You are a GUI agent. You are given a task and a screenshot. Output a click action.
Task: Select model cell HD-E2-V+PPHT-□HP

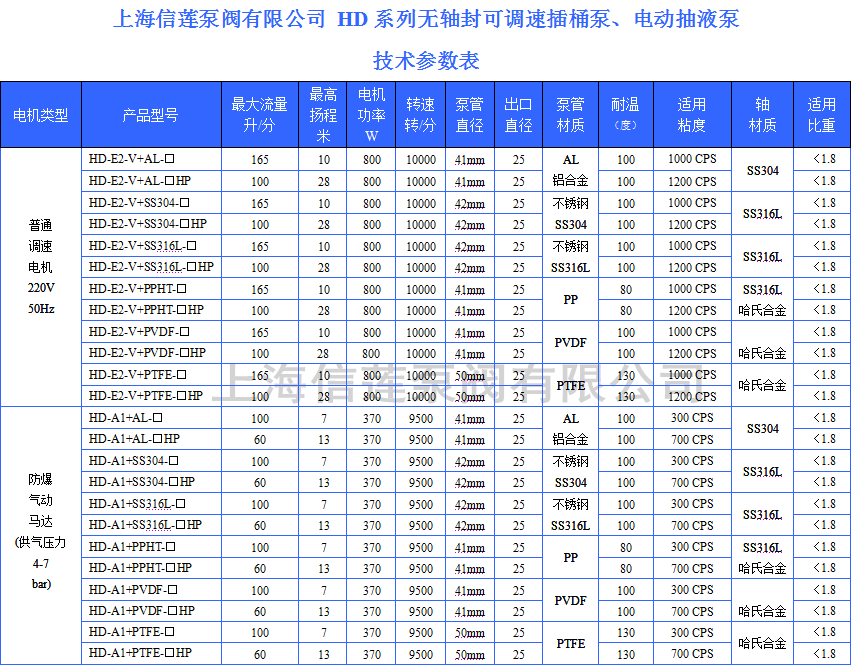(151, 310)
